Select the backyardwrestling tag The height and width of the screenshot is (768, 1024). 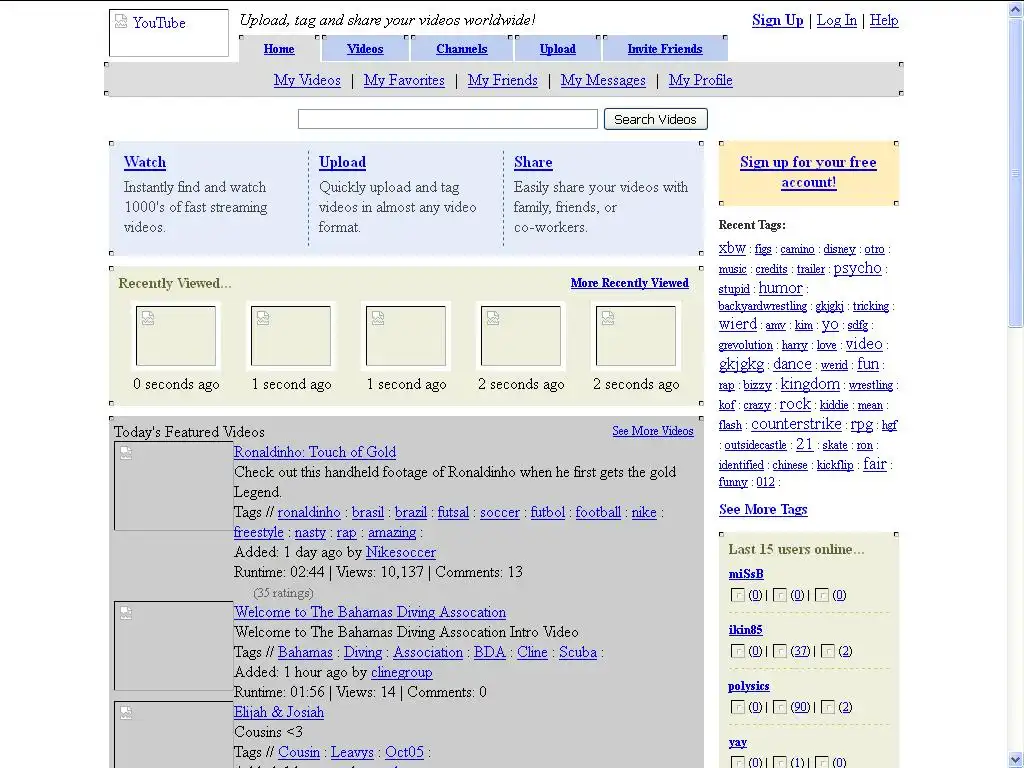point(763,306)
